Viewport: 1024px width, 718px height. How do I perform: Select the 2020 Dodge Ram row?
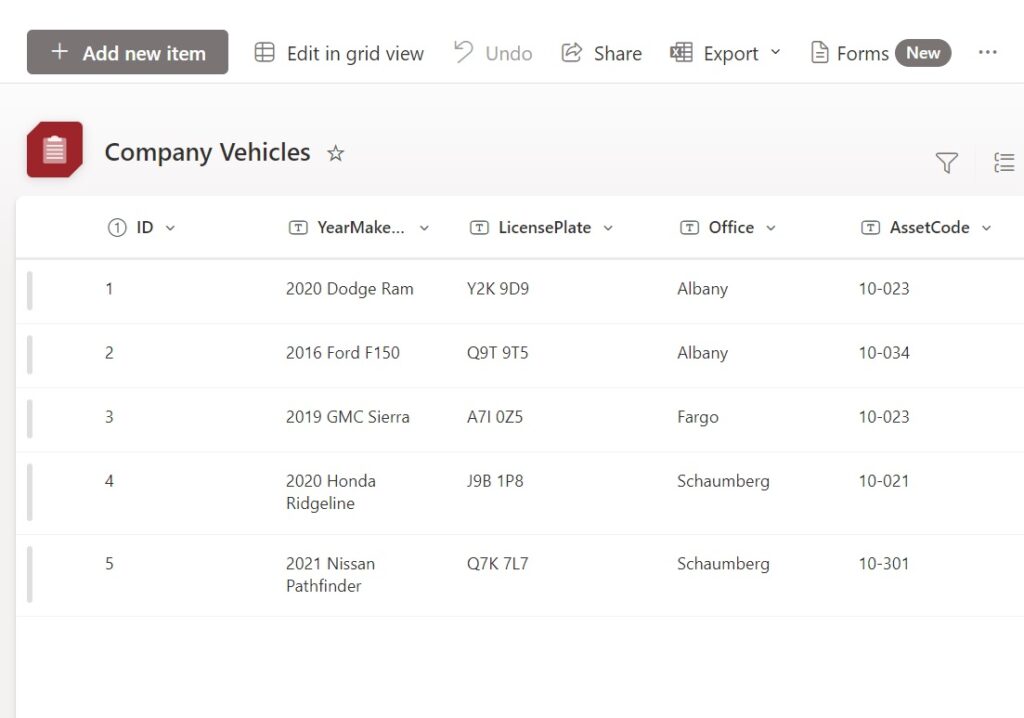(x=520, y=291)
